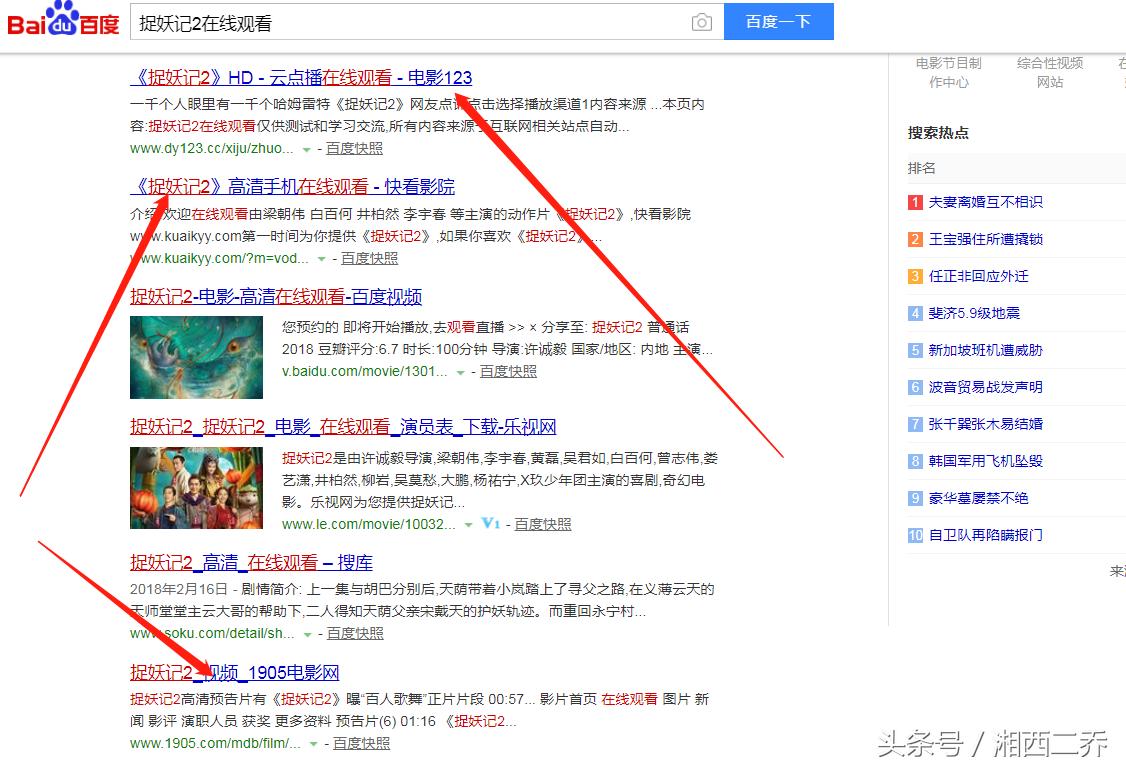Click the "10" rank badge beside 自卫队再瞒报门

pyautogui.click(x=915, y=535)
